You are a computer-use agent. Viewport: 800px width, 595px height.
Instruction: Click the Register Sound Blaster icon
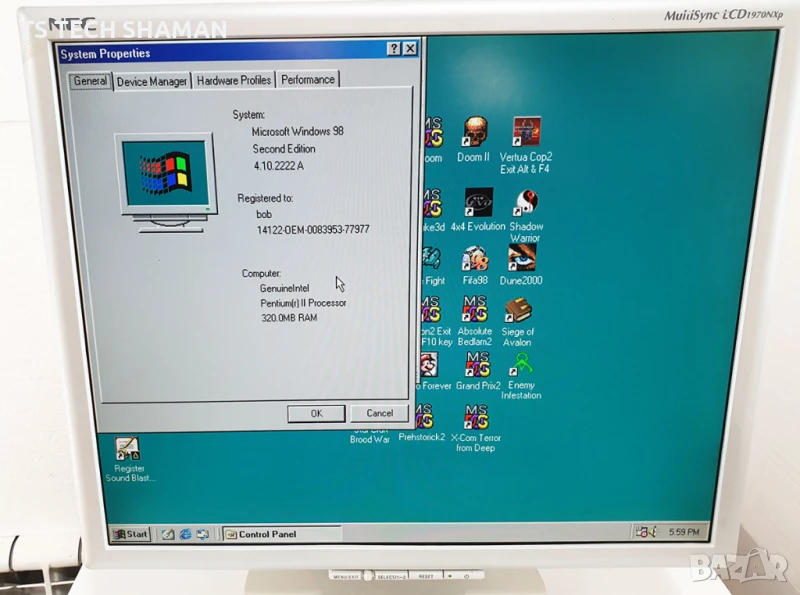click(128, 449)
